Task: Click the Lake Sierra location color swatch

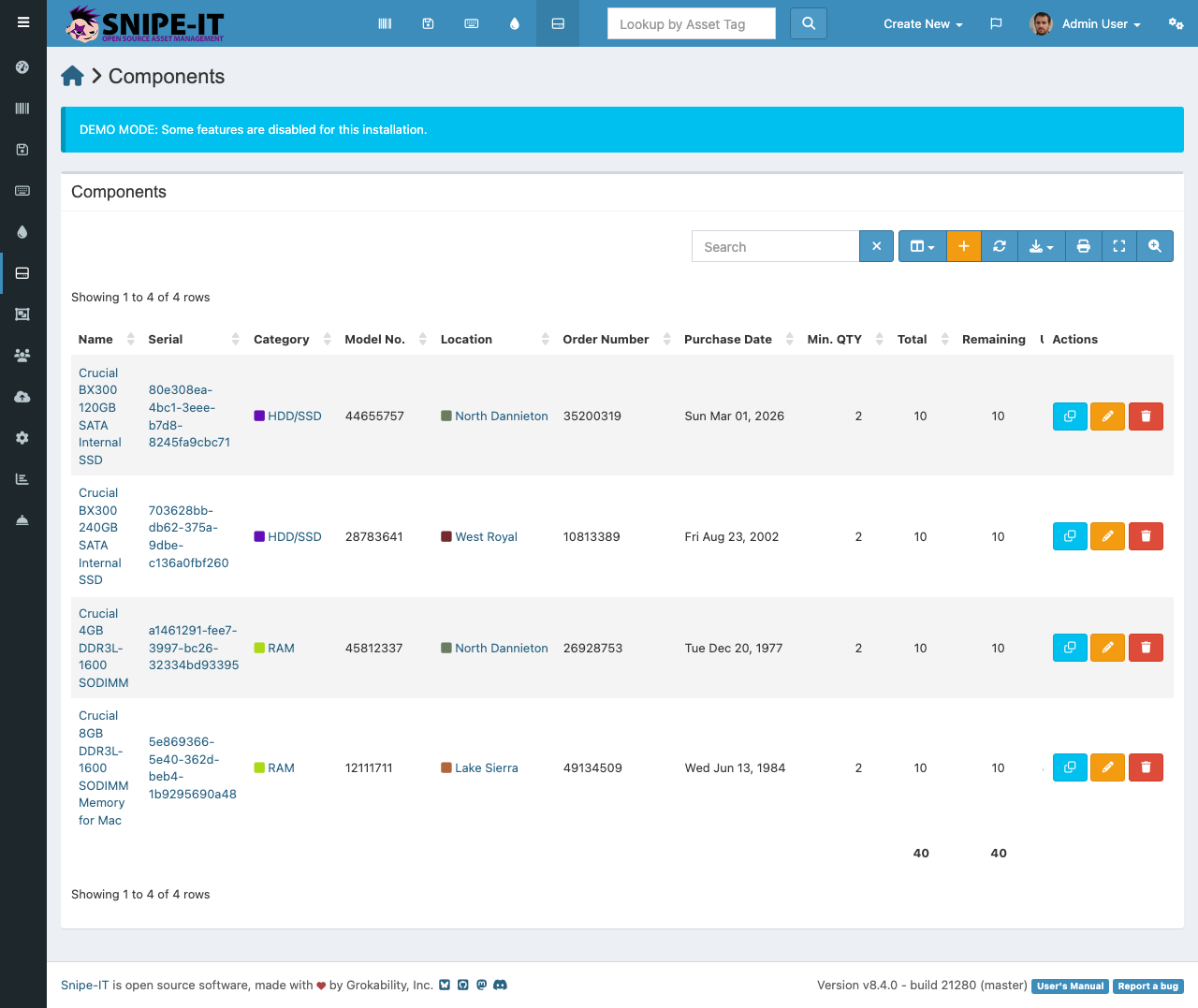Action: pos(446,767)
